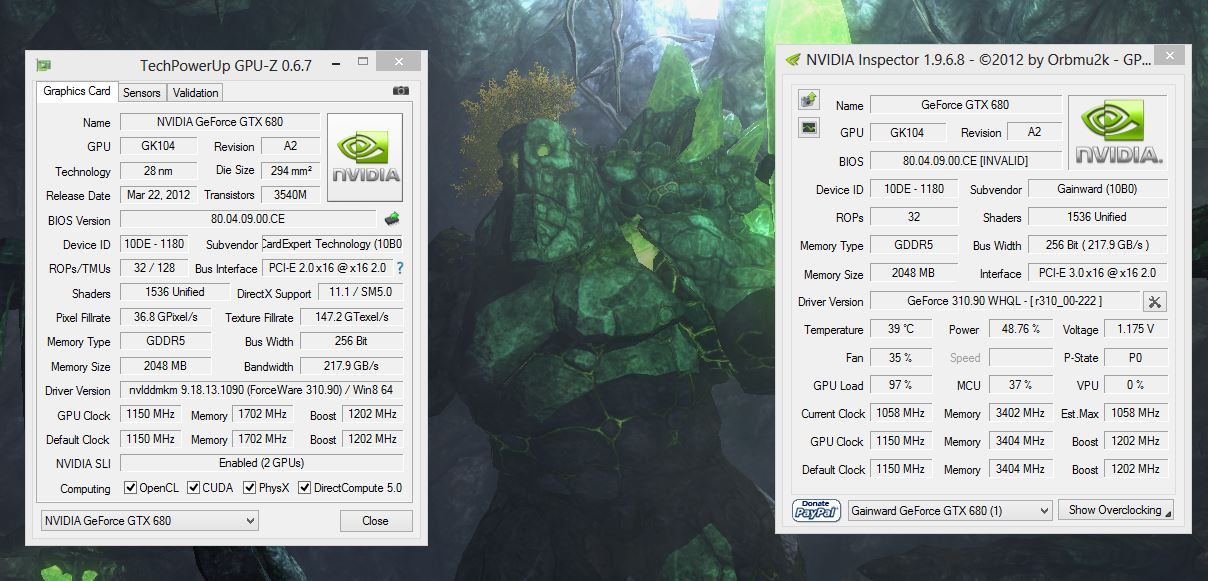
Task: Toggle the CUDA checkbox
Action: point(192,488)
